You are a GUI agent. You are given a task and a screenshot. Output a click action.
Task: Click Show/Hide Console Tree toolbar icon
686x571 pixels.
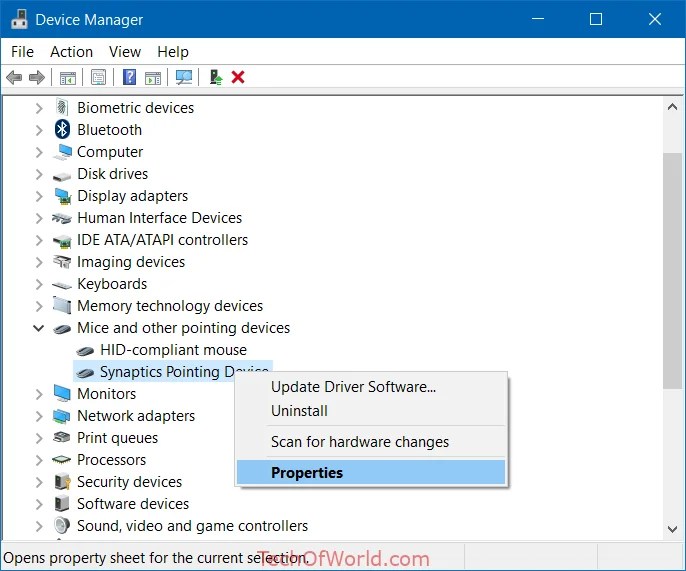click(x=68, y=78)
